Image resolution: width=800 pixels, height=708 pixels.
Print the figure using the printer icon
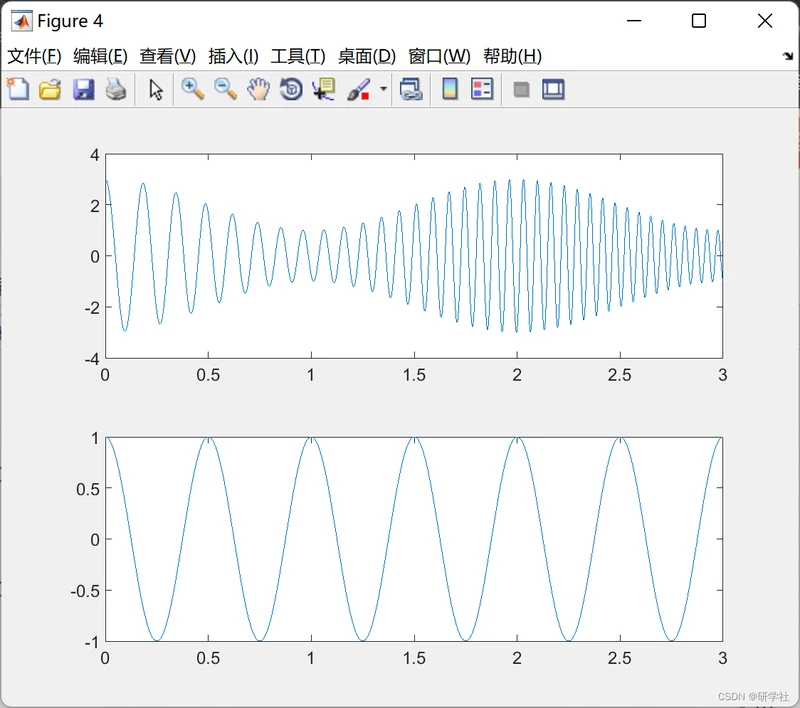[116, 89]
